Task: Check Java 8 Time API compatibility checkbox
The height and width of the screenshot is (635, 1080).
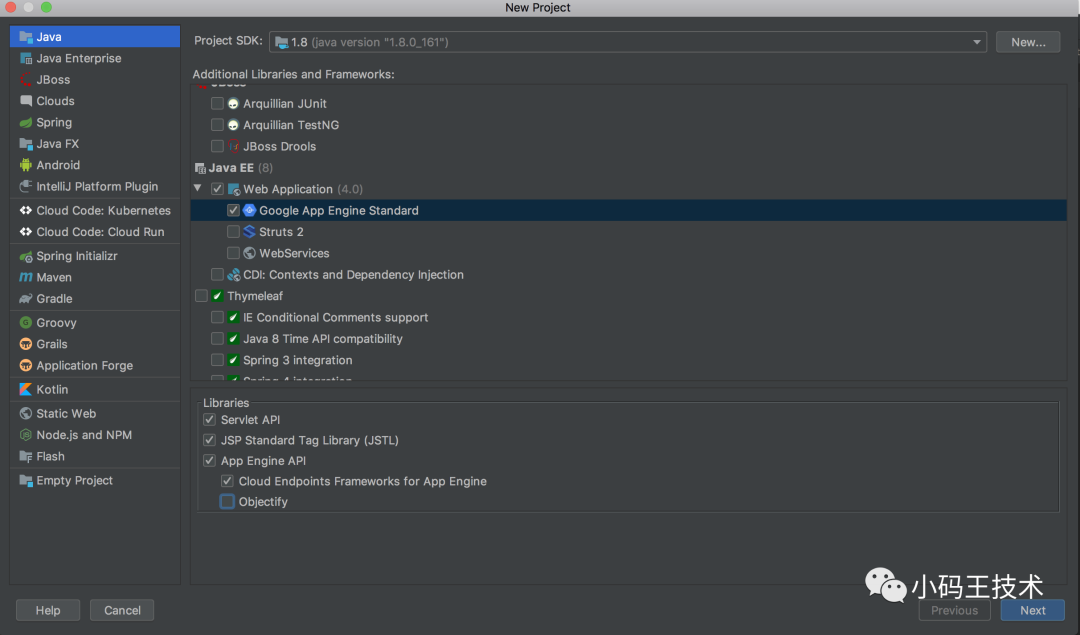Action: pyautogui.click(x=217, y=338)
